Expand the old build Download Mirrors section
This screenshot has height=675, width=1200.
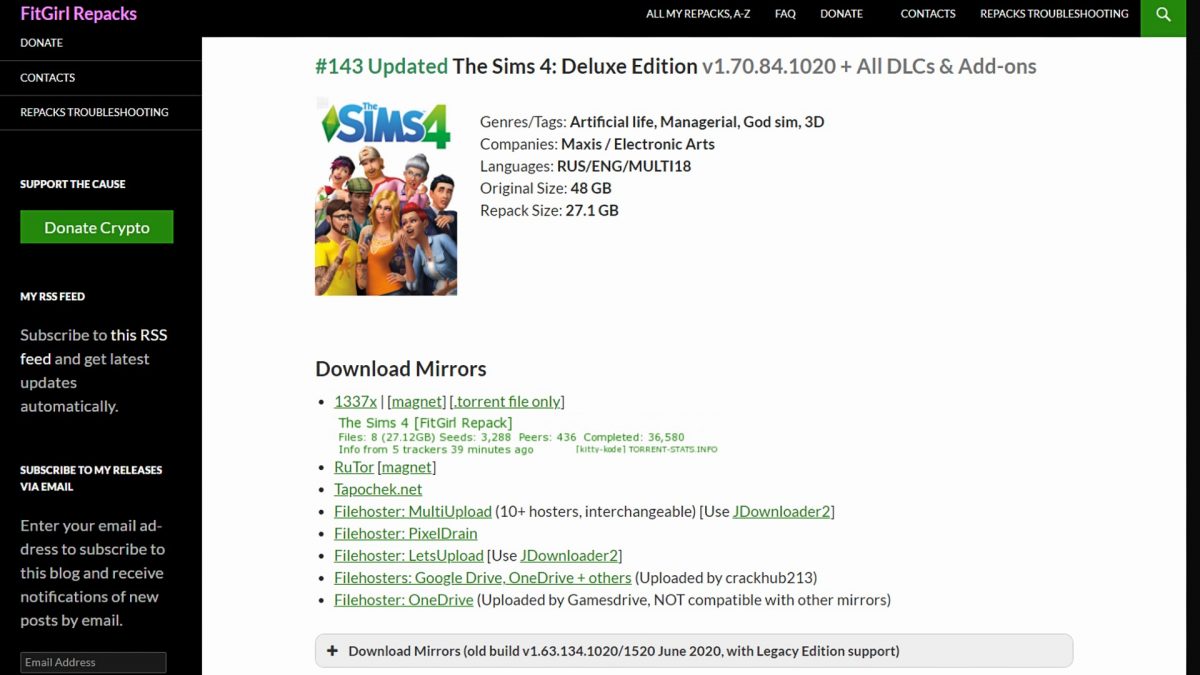(x=694, y=651)
